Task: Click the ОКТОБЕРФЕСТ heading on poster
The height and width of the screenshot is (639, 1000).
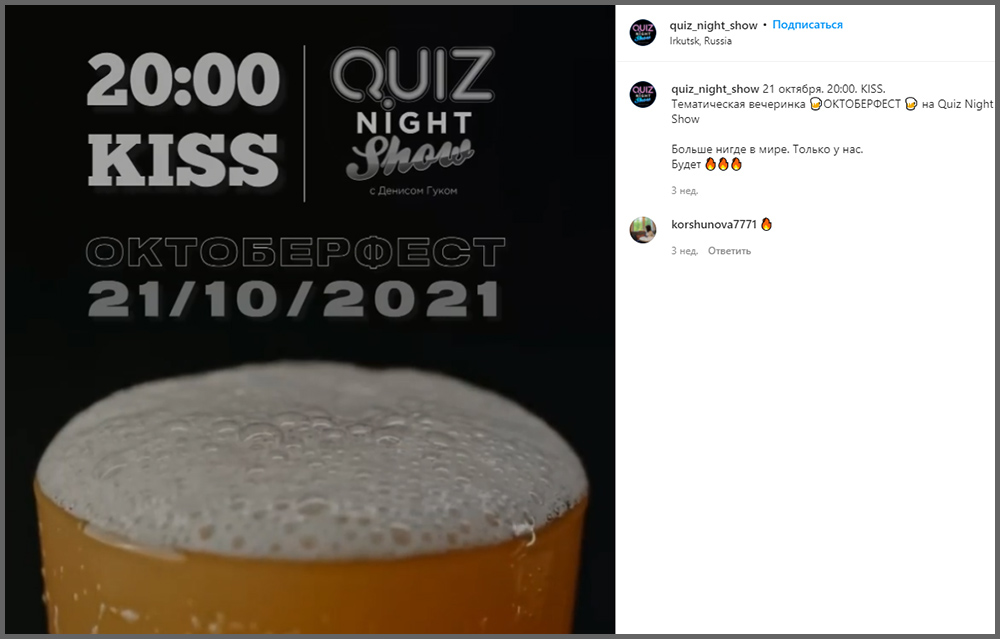Action: [x=295, y=252]
